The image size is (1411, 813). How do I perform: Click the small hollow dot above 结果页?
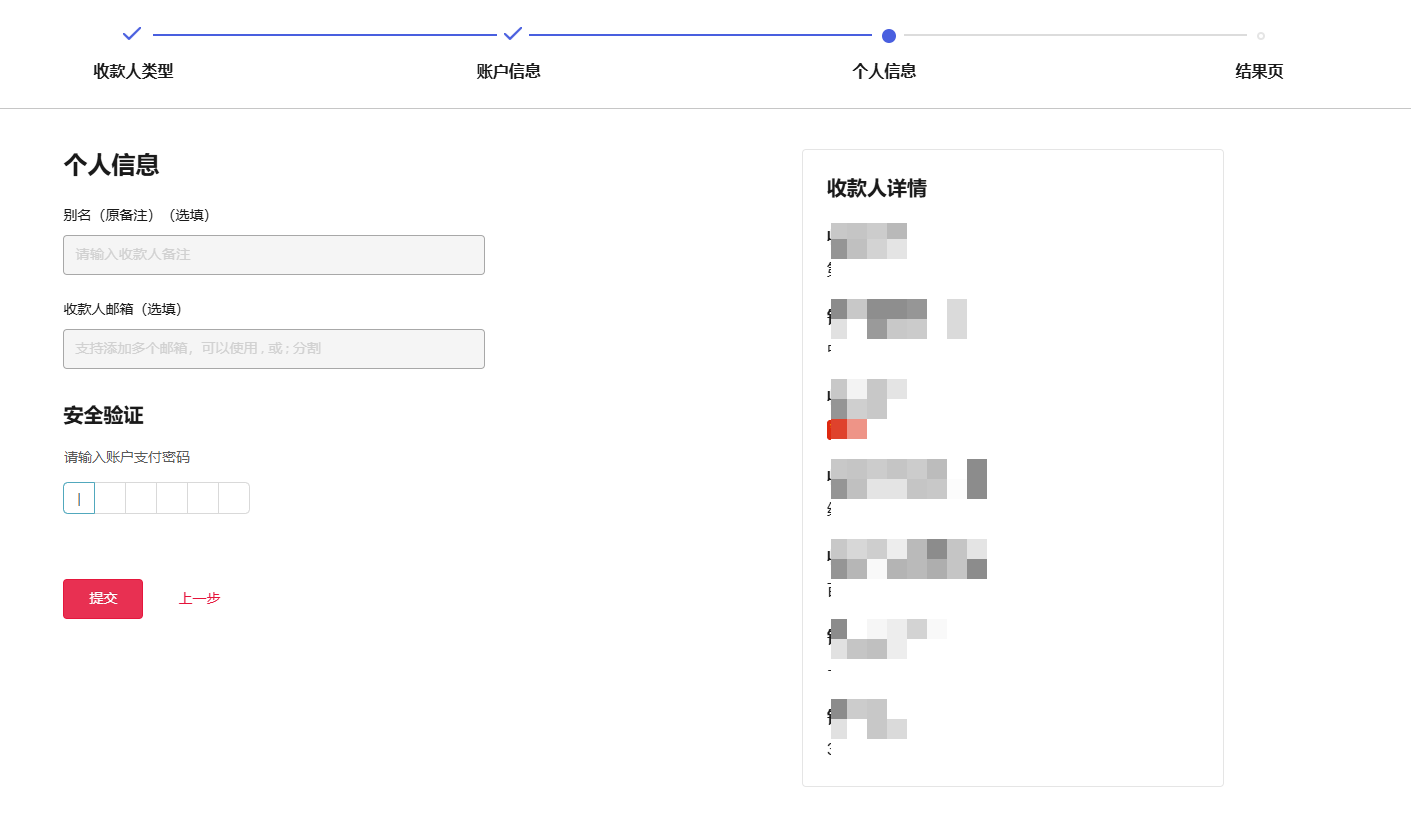[x=1260, y=36]
